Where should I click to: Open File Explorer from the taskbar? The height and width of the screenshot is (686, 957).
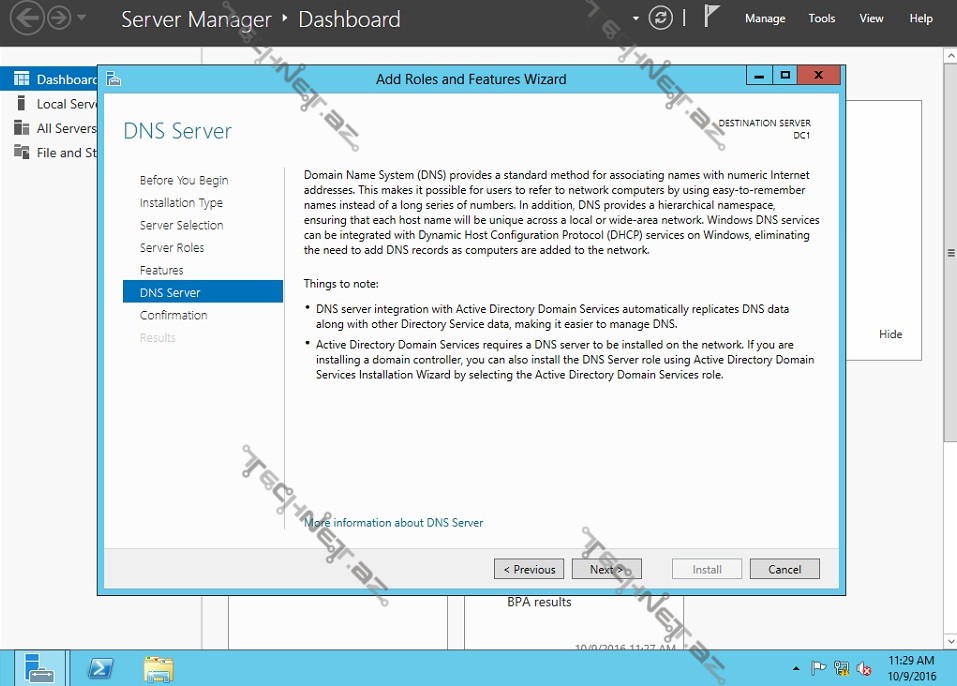(x=158, y=667)
